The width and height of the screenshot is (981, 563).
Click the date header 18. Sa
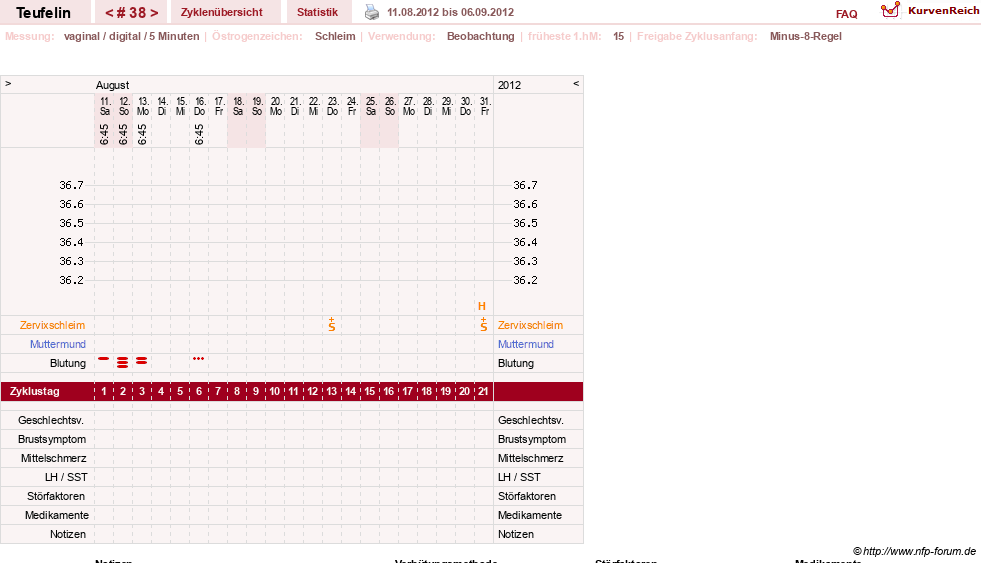coord(238,106)
